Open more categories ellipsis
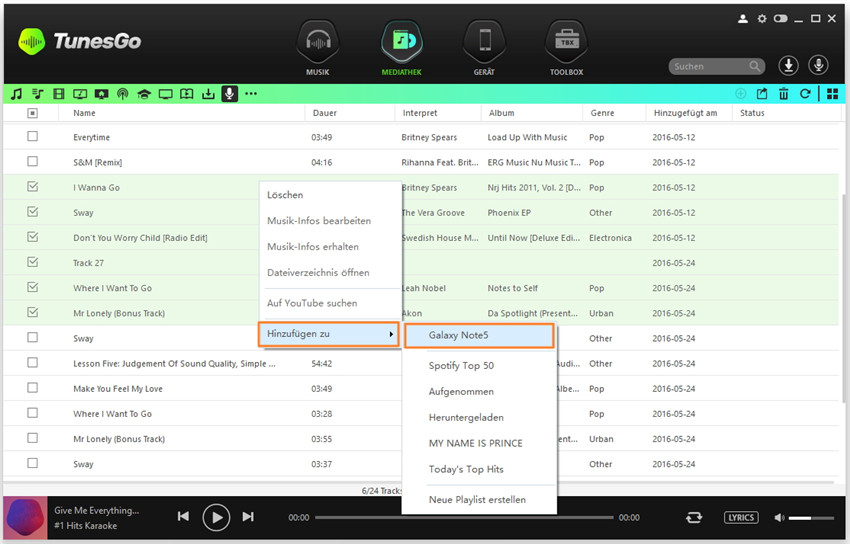Image resolution: width=850 pixels, height=544 pixels. click(251, 94)
